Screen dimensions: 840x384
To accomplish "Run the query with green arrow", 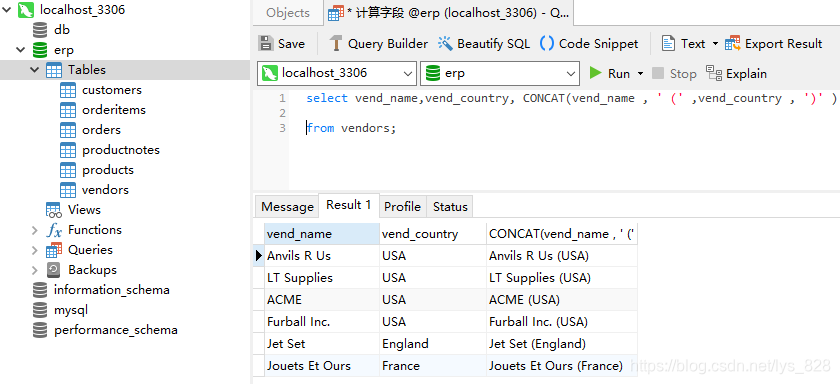I will pos(596,73).
